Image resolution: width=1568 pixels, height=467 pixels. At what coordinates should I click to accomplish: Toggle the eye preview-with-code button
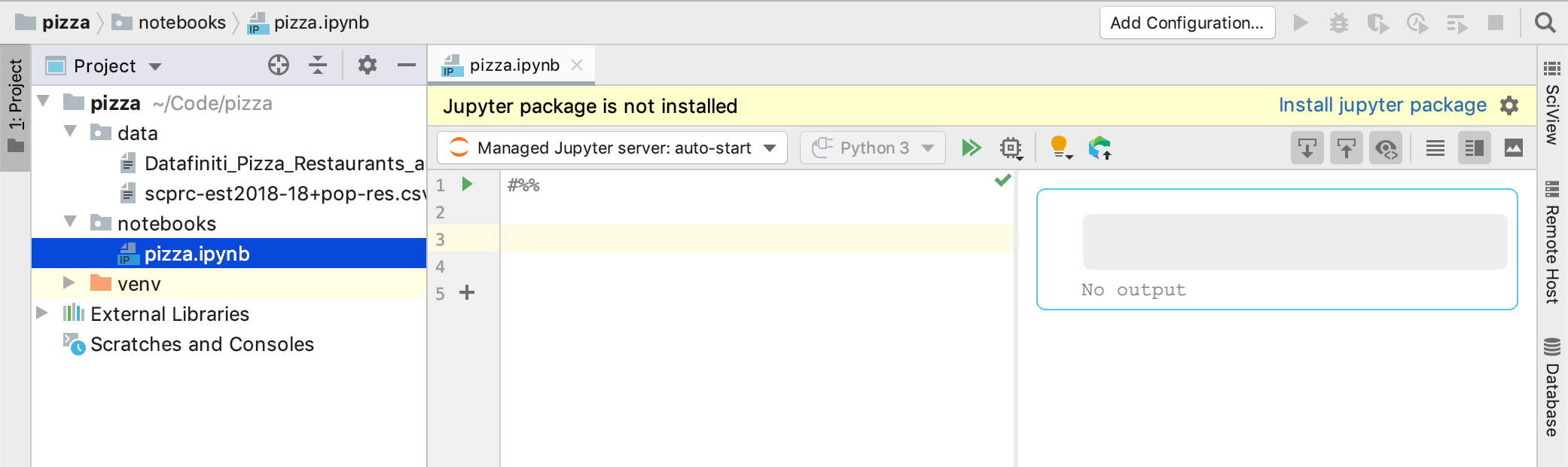(1386, 148)
